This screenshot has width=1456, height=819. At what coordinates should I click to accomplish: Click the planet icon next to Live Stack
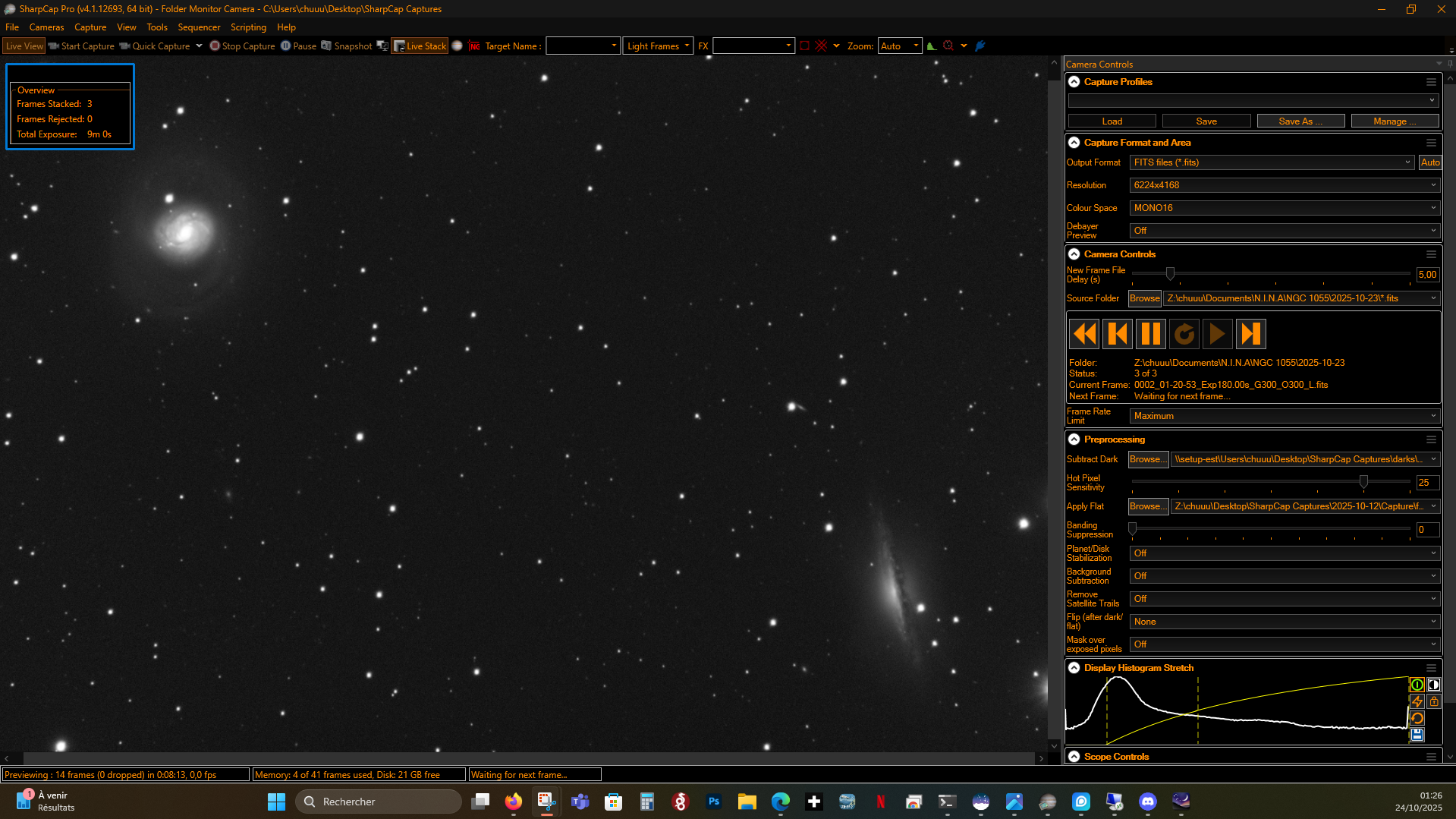tap(457, 46)
